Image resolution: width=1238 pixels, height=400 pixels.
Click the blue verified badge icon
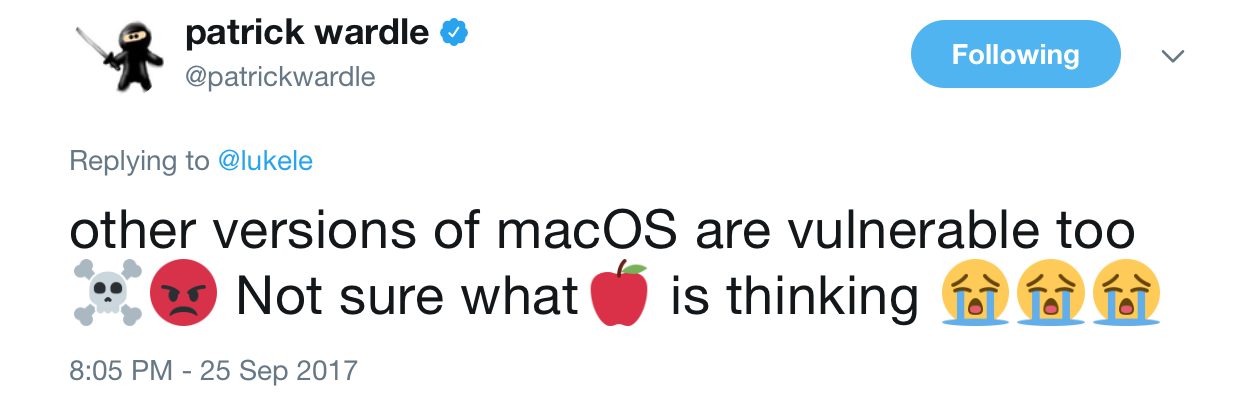click(x=455, y=33)
